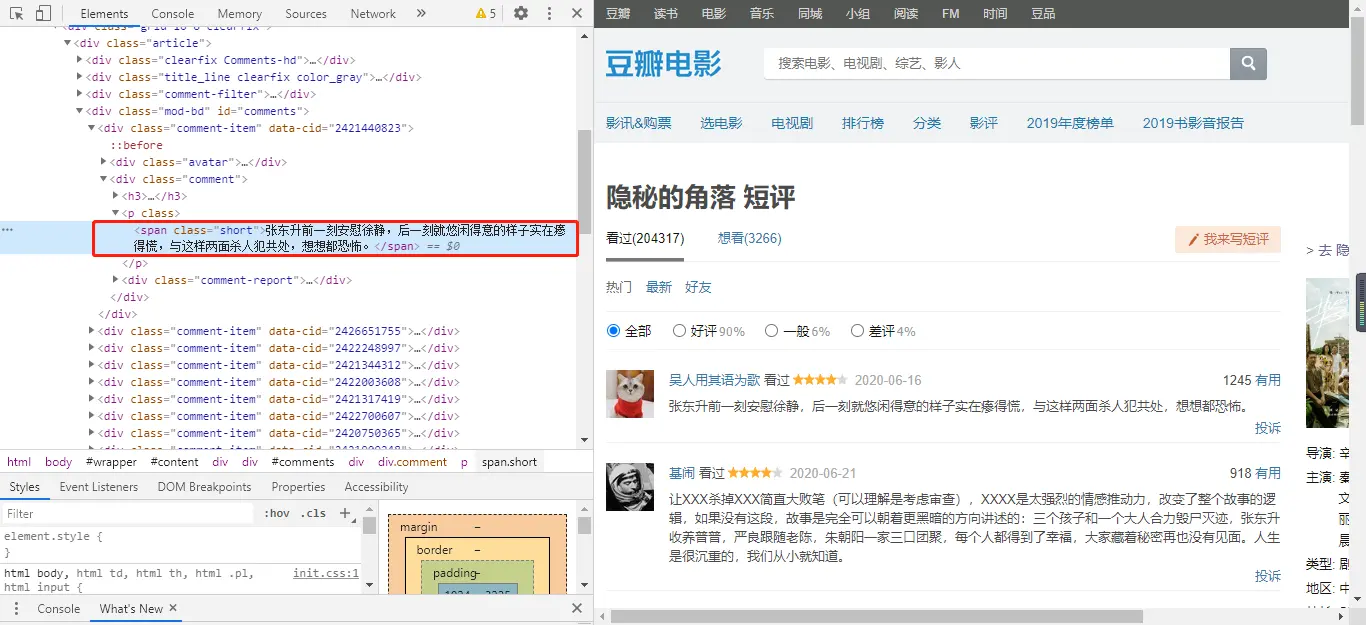Expand comment-item data-cid 2422248997
Viewport: 1366px width, 625px height.
pyautogui.click(x=92, y=348)
